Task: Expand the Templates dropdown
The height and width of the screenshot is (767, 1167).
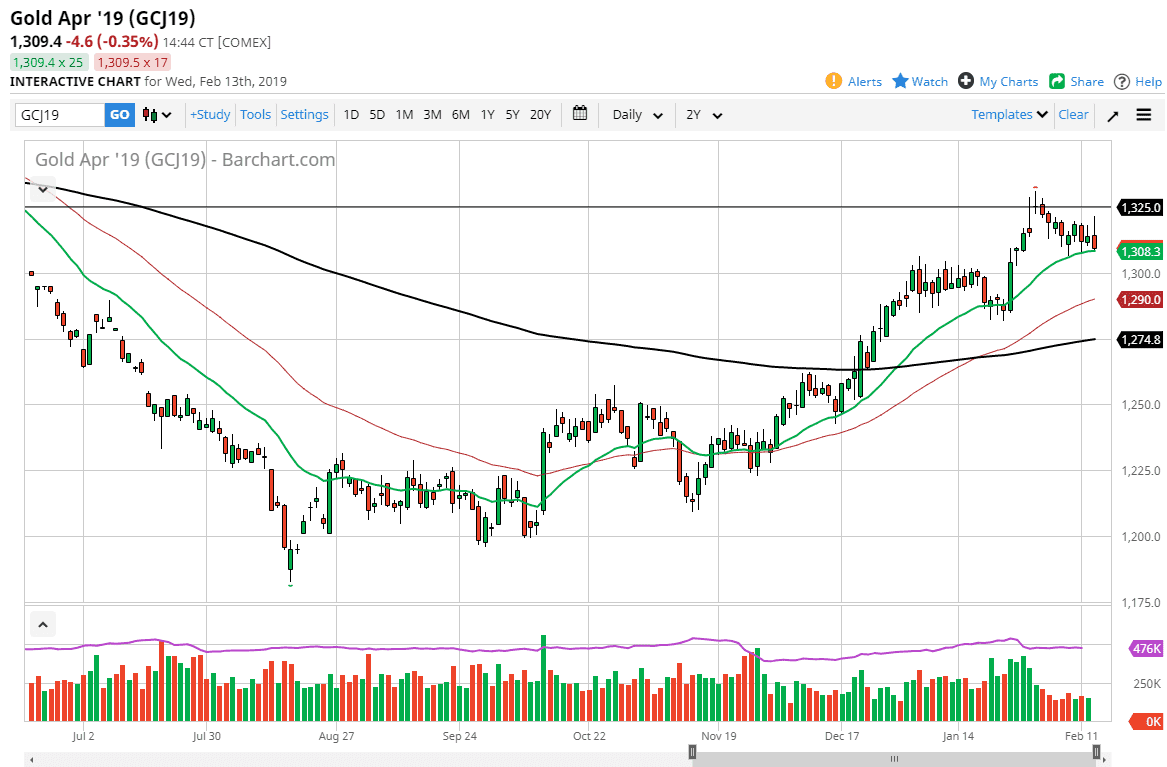Action: (x=1009, y=115)
